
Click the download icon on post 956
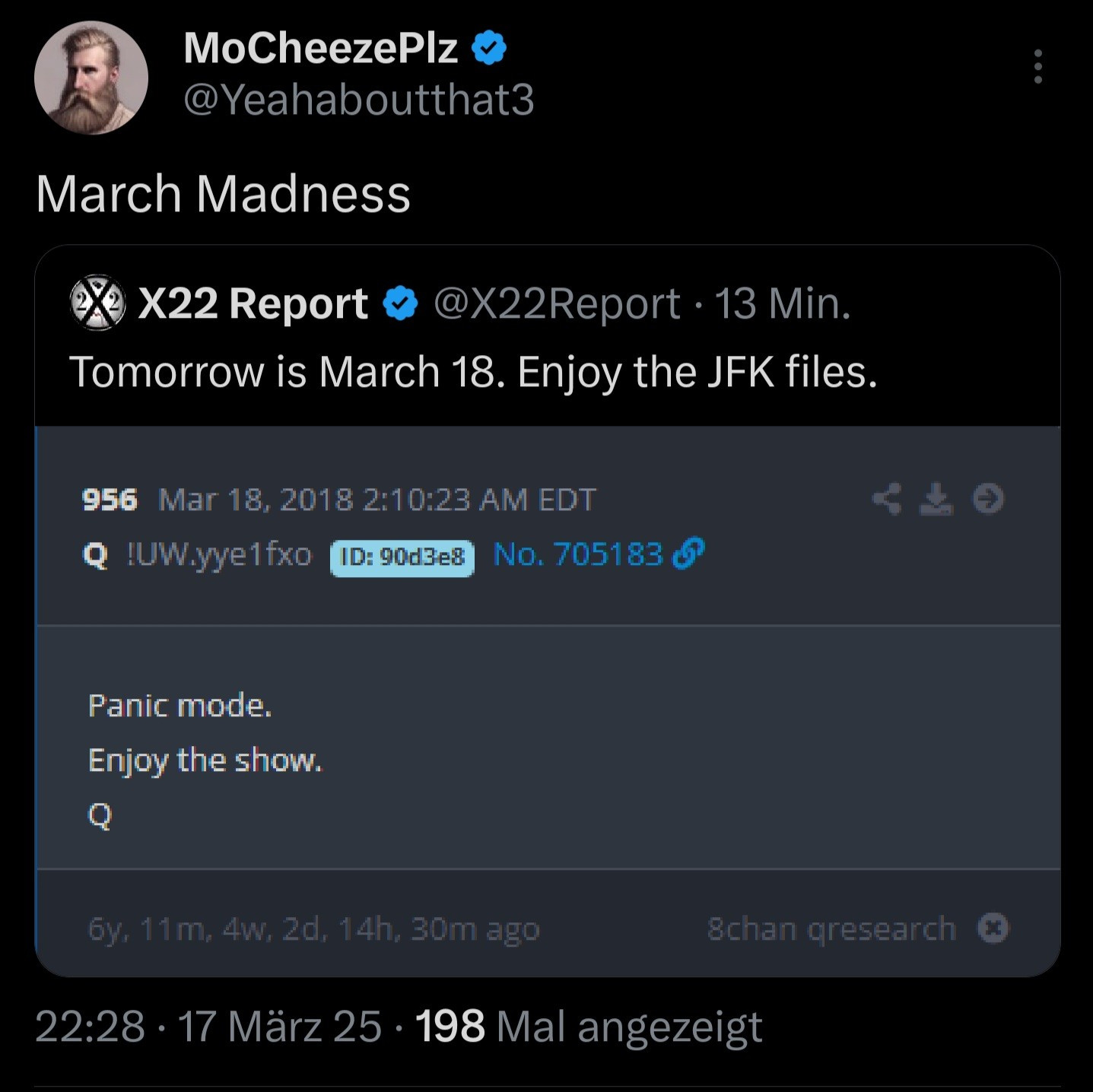click(x=936, y=500)
